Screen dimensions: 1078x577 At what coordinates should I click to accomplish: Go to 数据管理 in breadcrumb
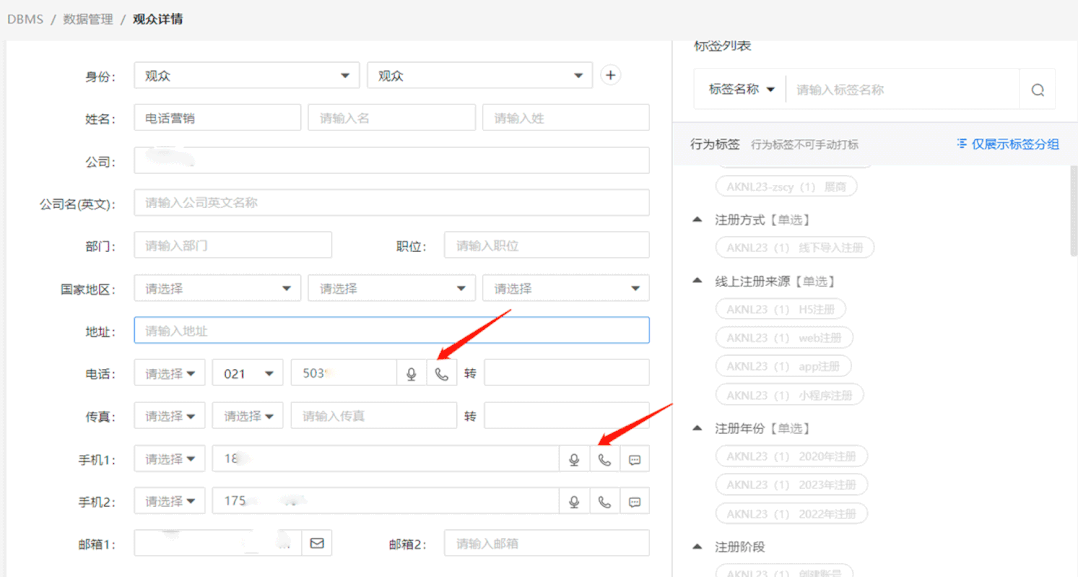click(x=88, y=19)
